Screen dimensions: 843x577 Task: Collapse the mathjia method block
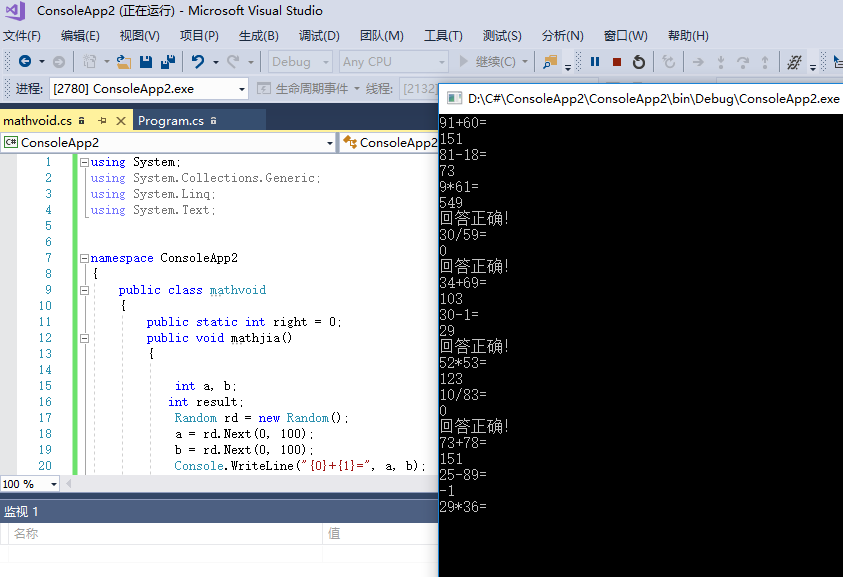pos(84,338)
